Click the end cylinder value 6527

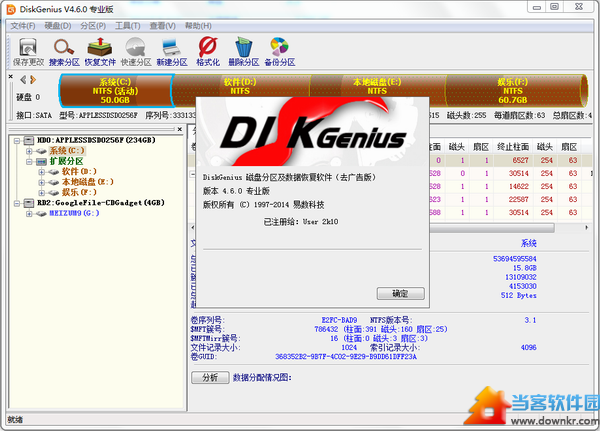[520, 160]
